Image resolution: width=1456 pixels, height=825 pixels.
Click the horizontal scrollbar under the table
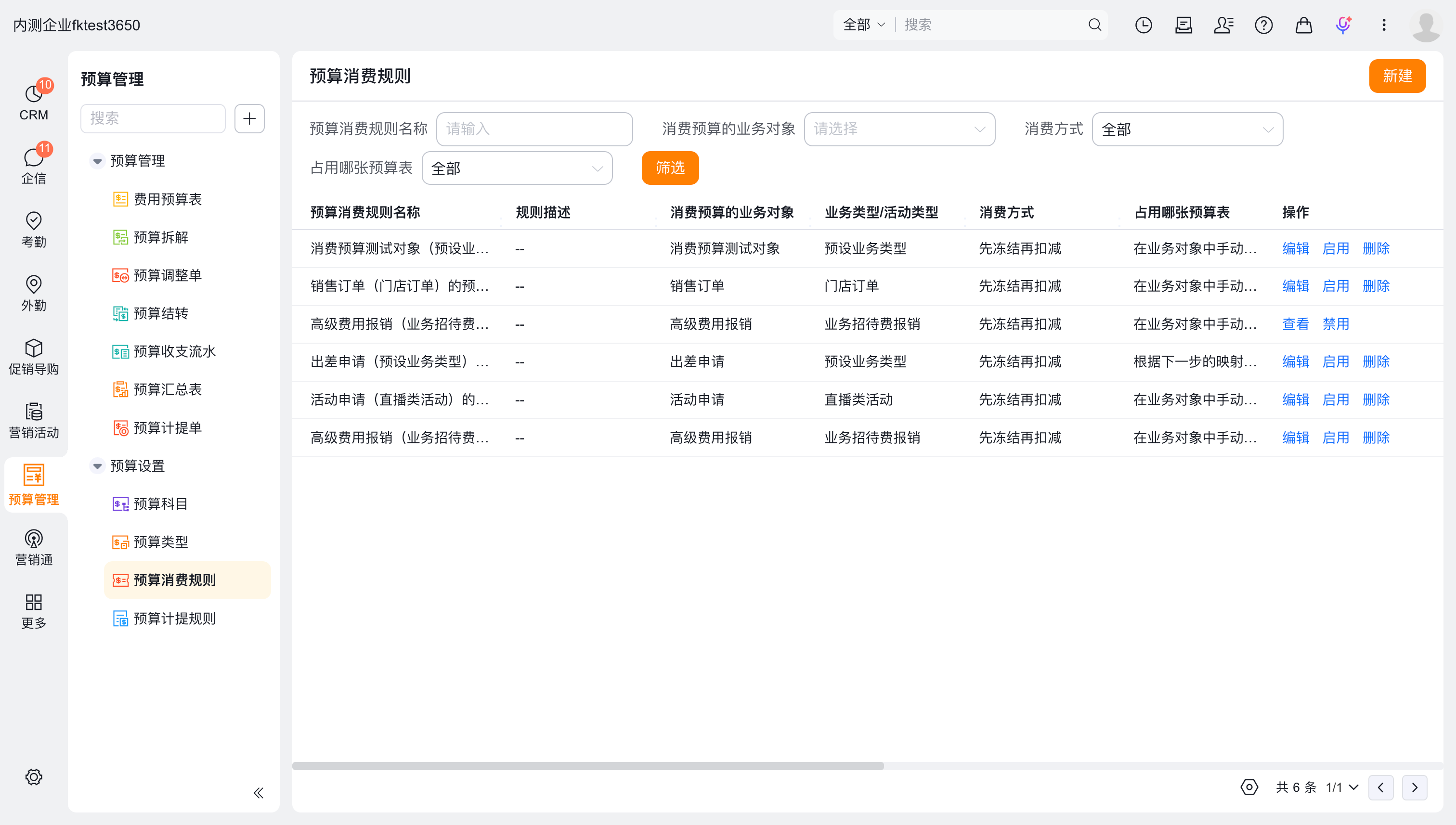click(x=588, y=766)
